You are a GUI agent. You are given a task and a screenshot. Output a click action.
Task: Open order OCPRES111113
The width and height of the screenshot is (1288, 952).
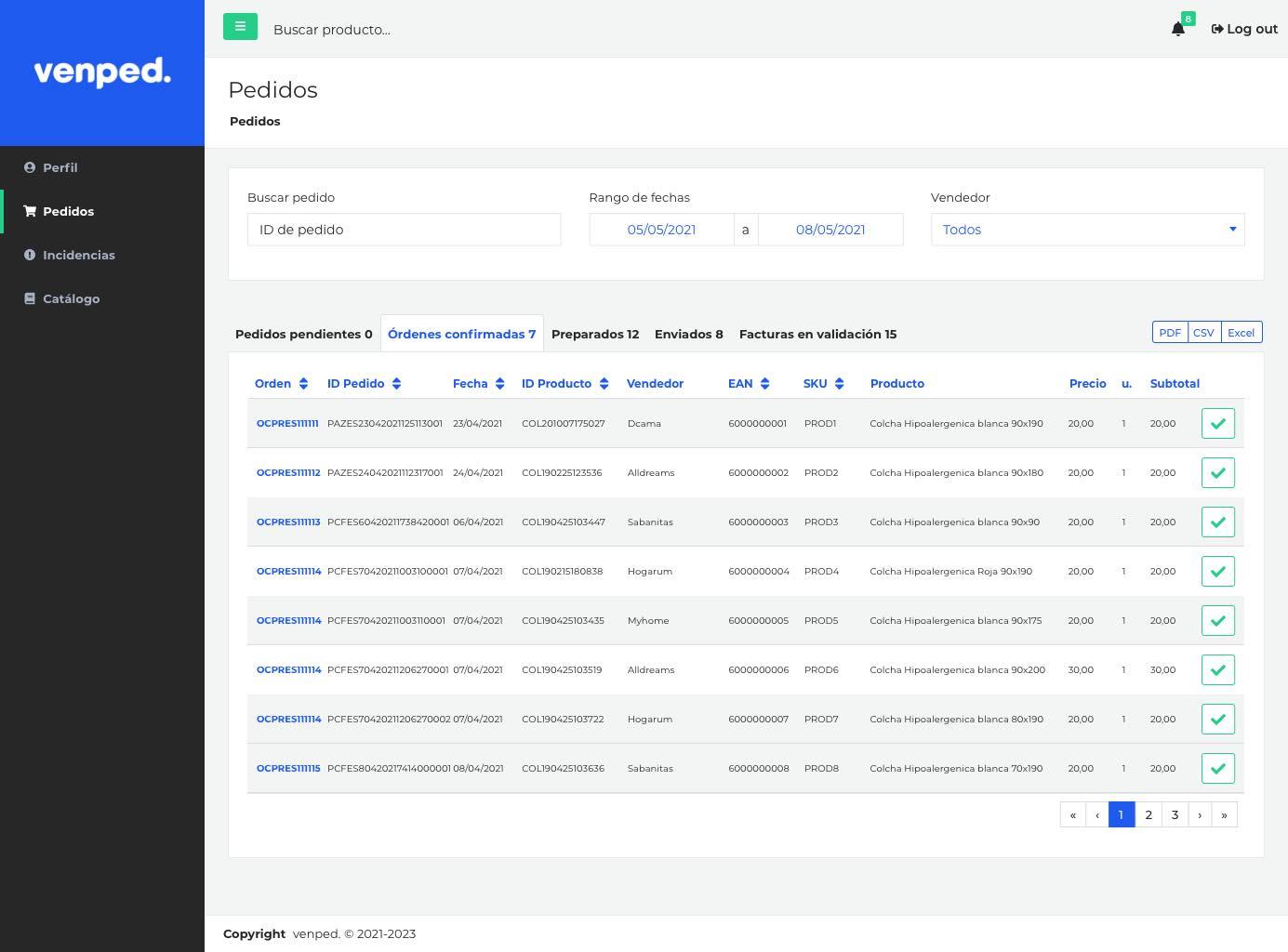tap(288, 522)
